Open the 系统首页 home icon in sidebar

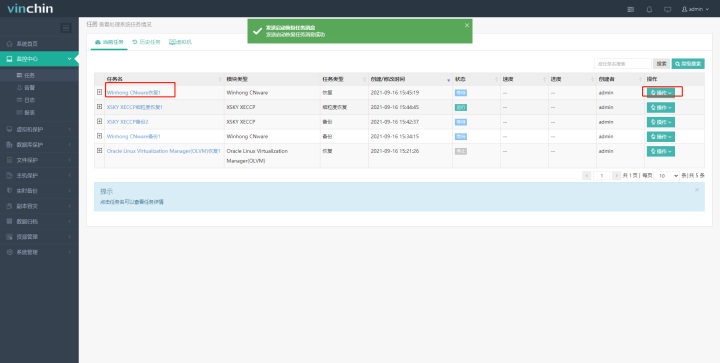(x=10, y=44)
